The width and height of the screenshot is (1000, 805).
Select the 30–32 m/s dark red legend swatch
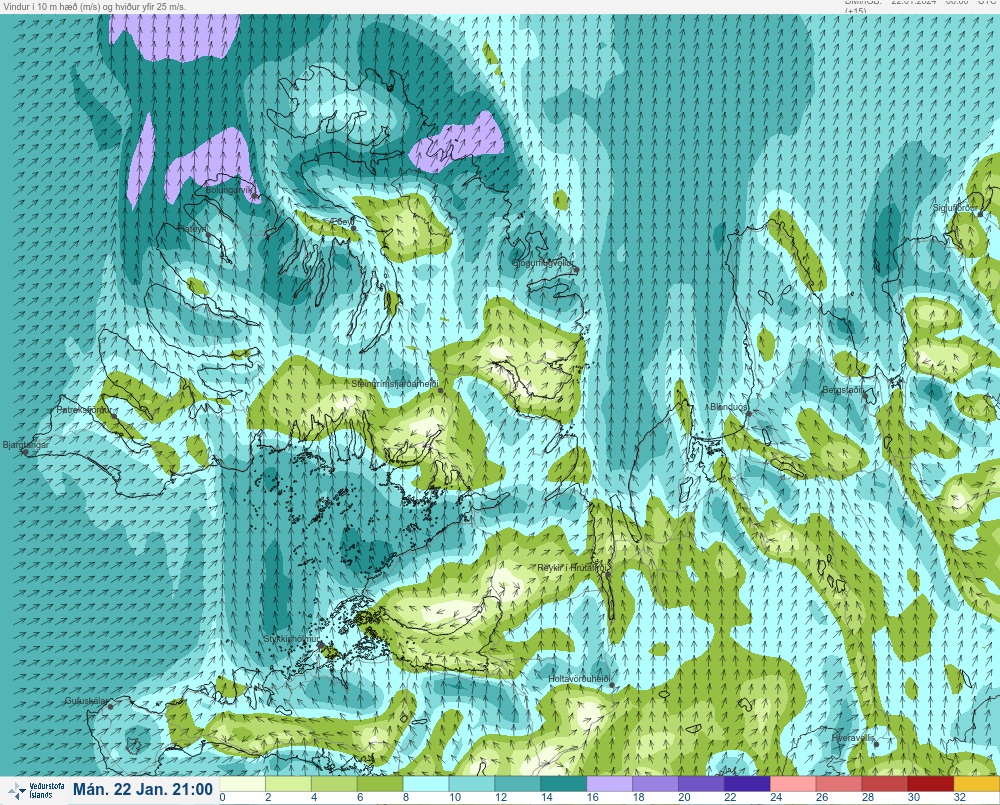click(x=931, y=784)
